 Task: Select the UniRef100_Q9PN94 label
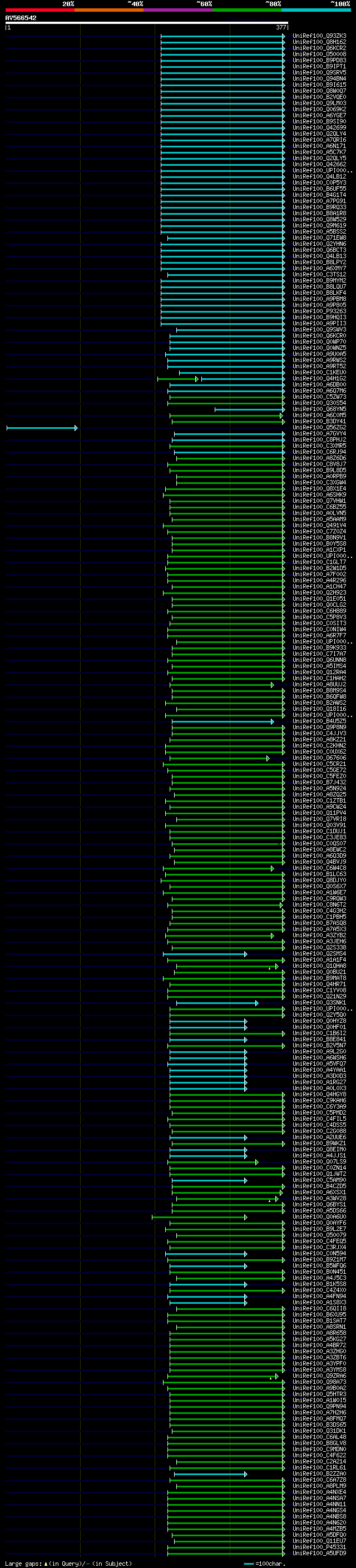319,1406
